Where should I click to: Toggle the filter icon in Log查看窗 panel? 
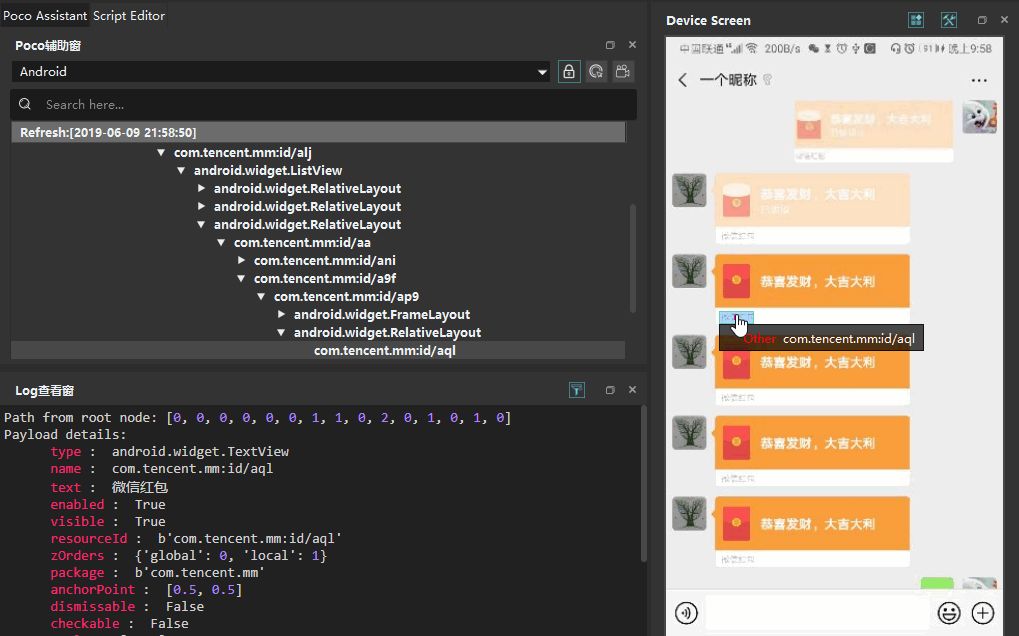[x=577, y=390]
